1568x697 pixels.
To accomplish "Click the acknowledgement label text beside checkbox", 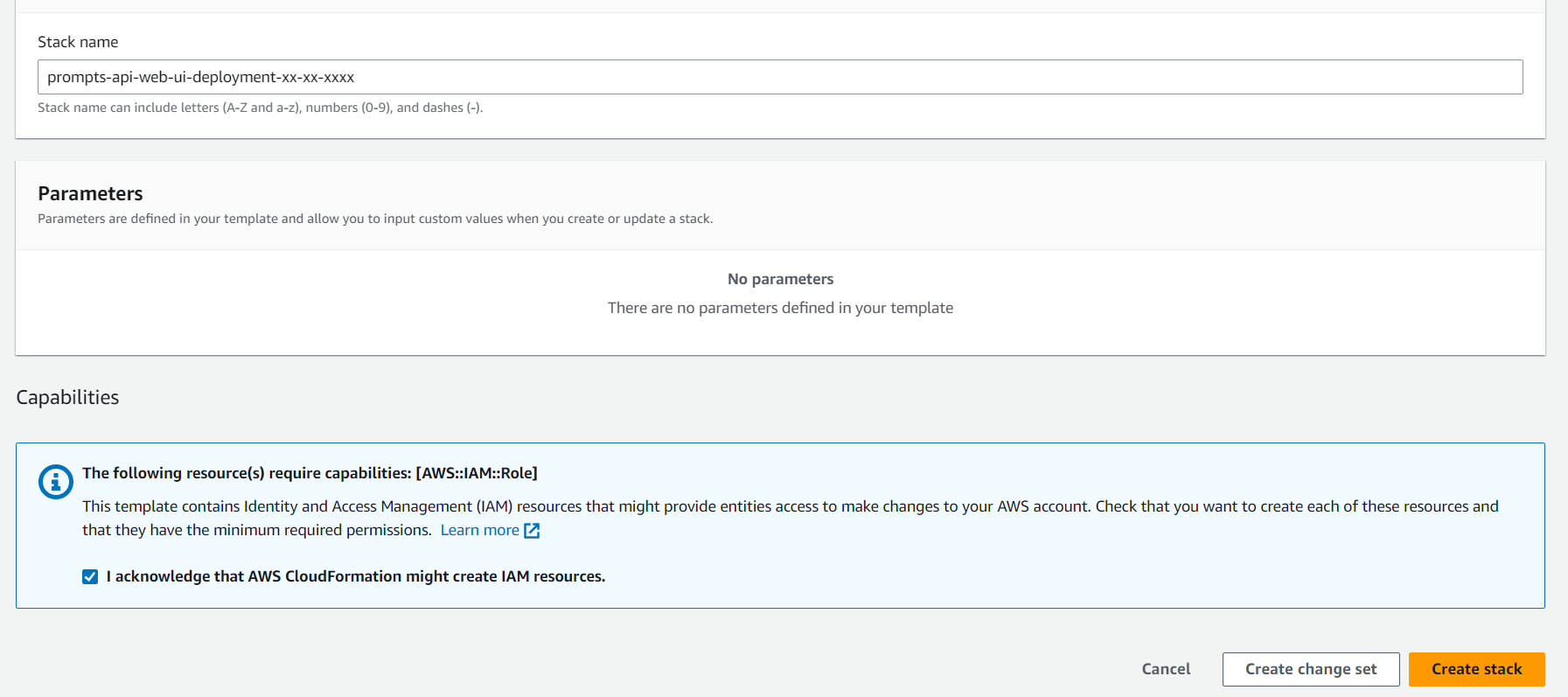I will click(x=355, y=576).
